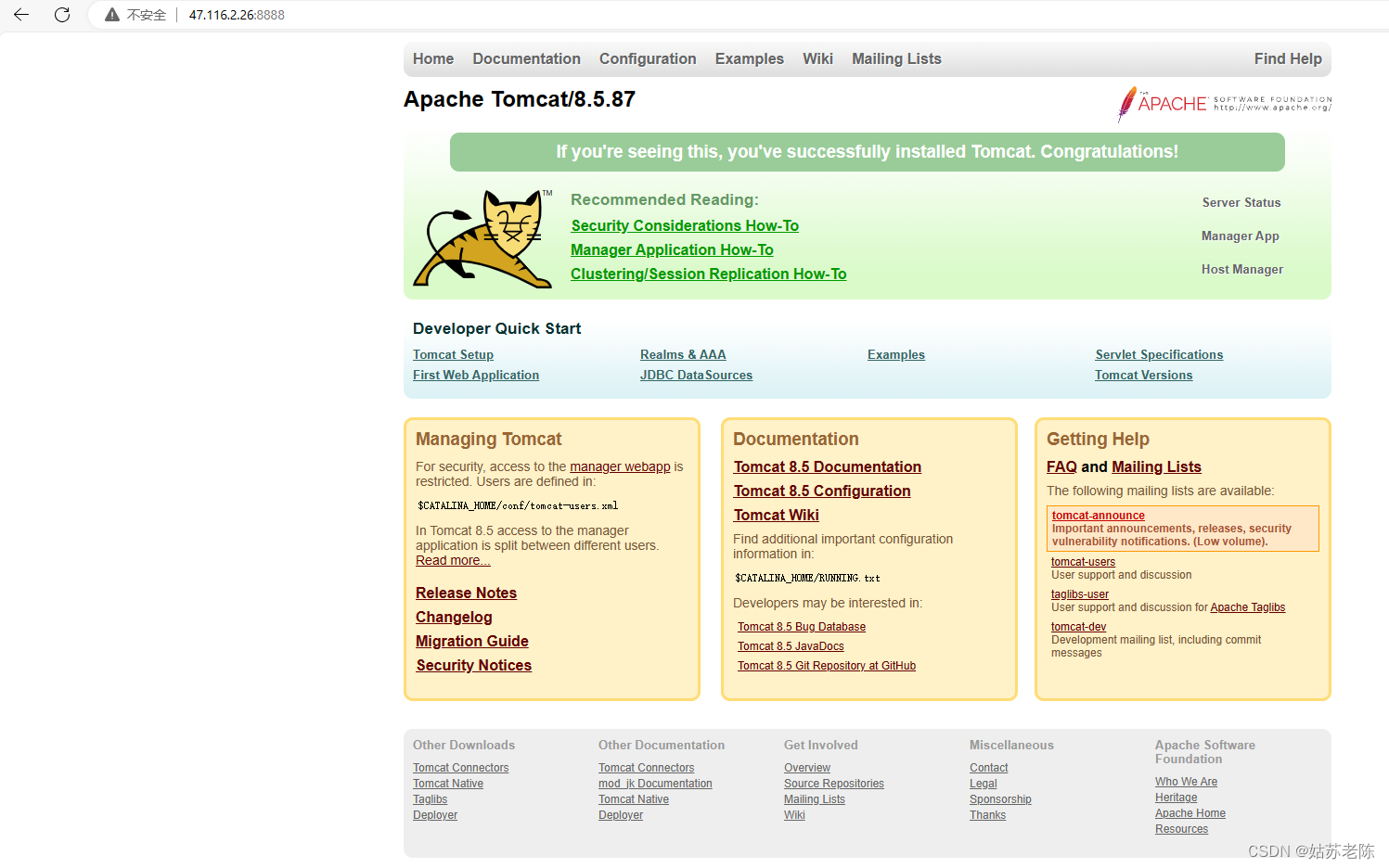This screenshot has height=868, width=1389.
Task: Open the tomcat-announce mailing list link
Action: tap(1098, 516)
